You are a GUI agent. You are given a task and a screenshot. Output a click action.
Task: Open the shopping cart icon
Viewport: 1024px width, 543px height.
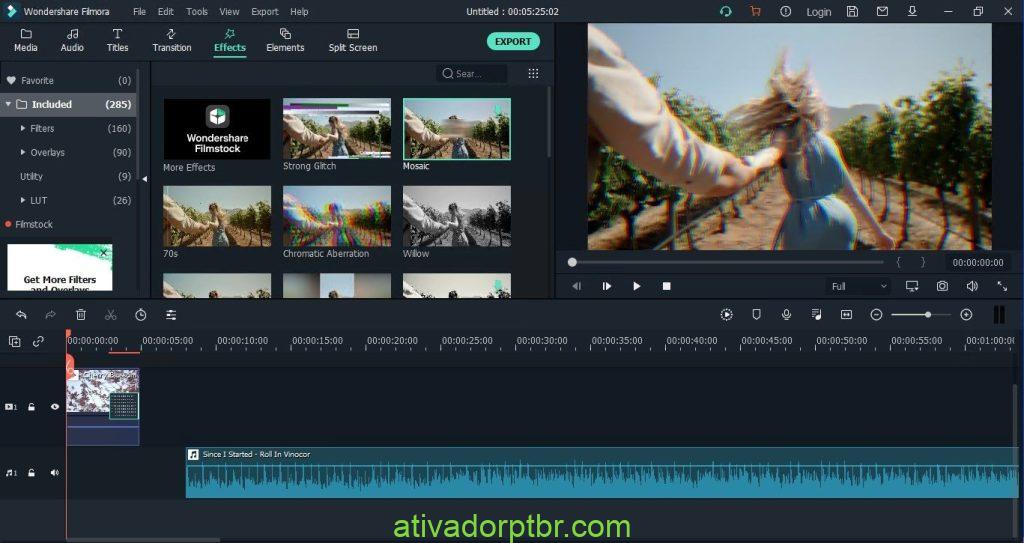click(x=756, y=12)
